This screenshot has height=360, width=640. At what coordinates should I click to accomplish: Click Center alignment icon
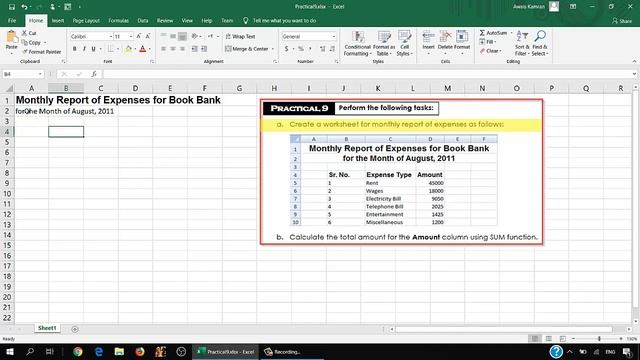[173, 49]
